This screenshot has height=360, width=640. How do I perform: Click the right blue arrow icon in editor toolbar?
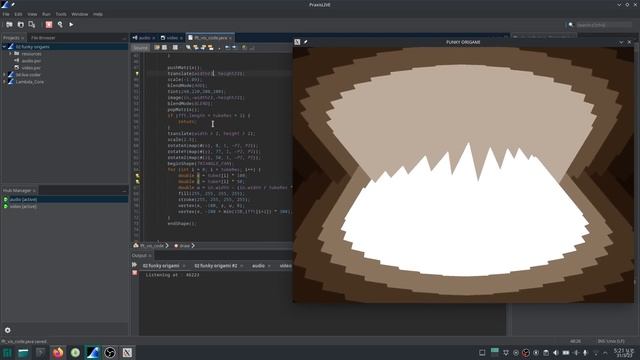pyautogui.click(x=234, y=48)
